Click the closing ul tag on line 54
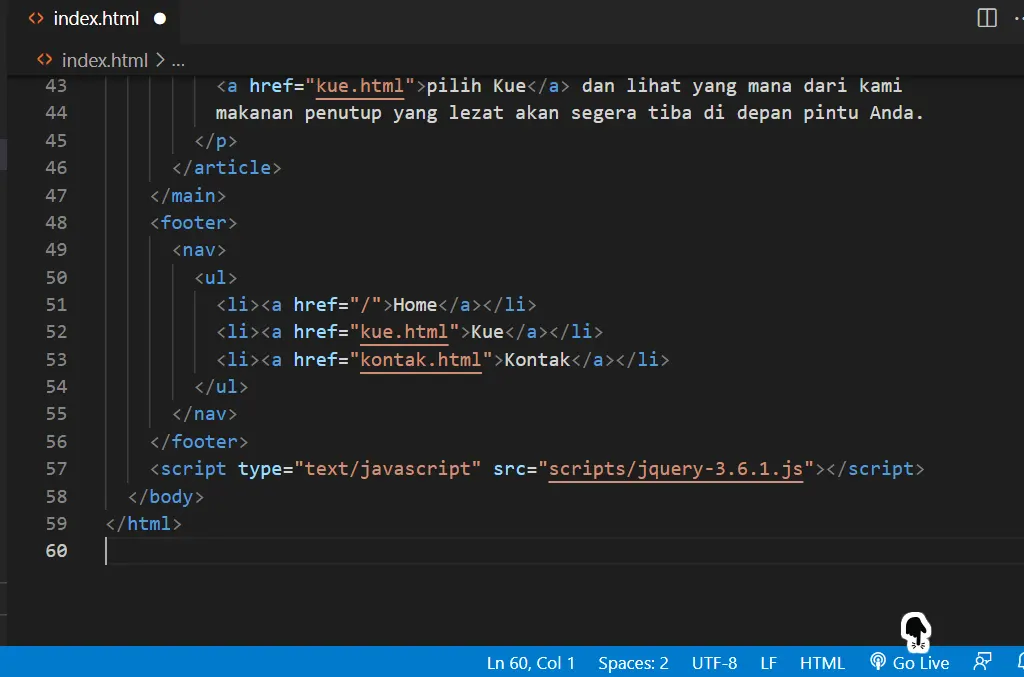Screen dimensions: 1024x678 221,387
